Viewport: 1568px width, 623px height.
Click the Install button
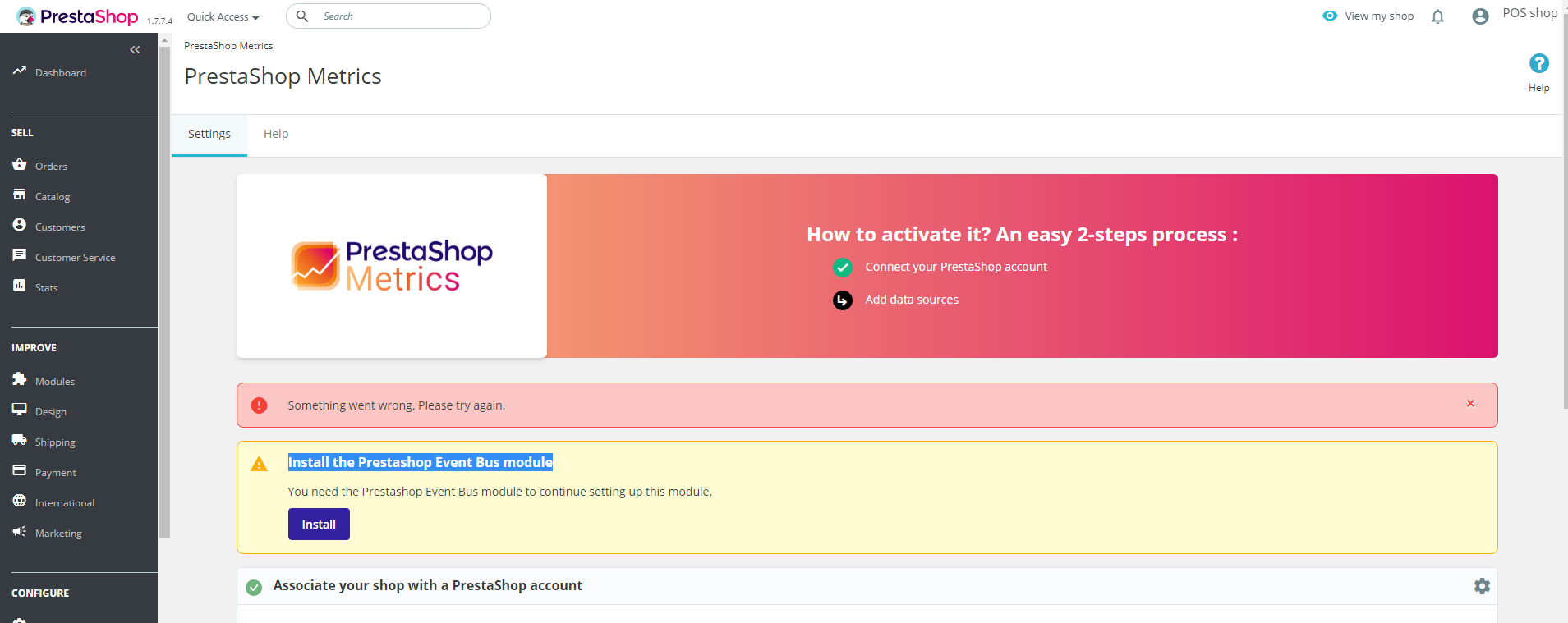coord(319,525)
